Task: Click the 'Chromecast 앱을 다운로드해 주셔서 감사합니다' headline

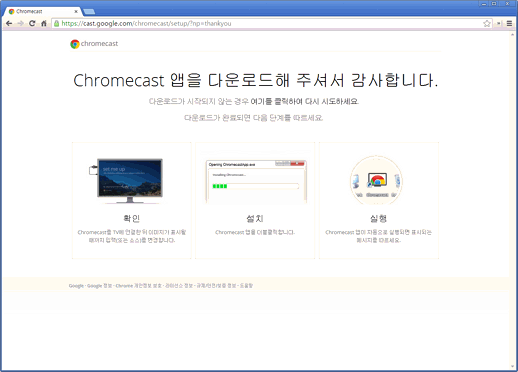Action: click(x=255, y=80)
